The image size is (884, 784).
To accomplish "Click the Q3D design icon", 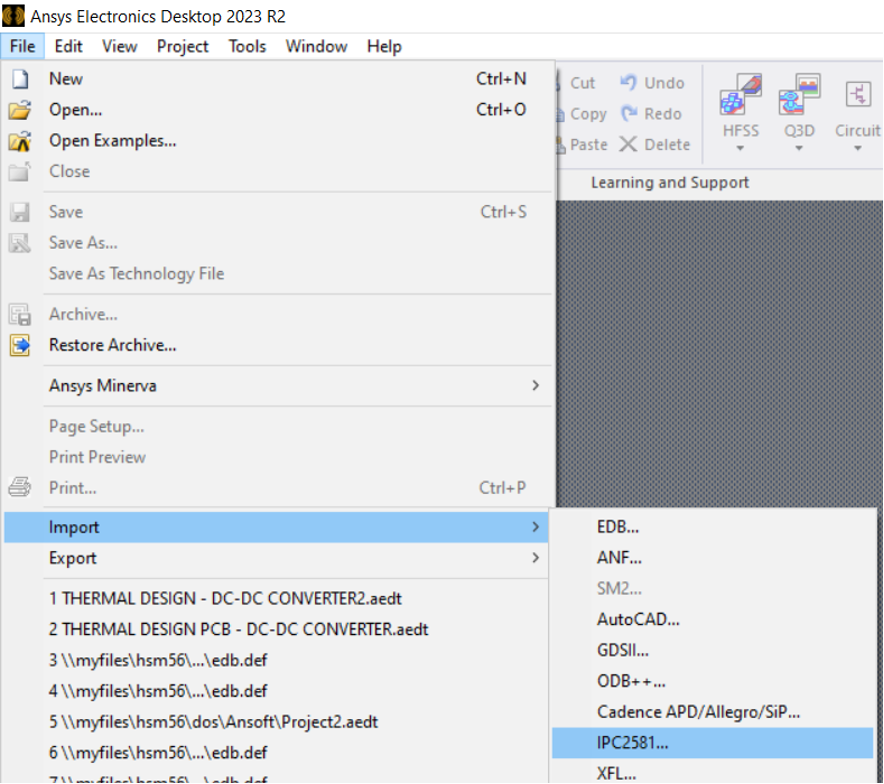I will 800,95.
